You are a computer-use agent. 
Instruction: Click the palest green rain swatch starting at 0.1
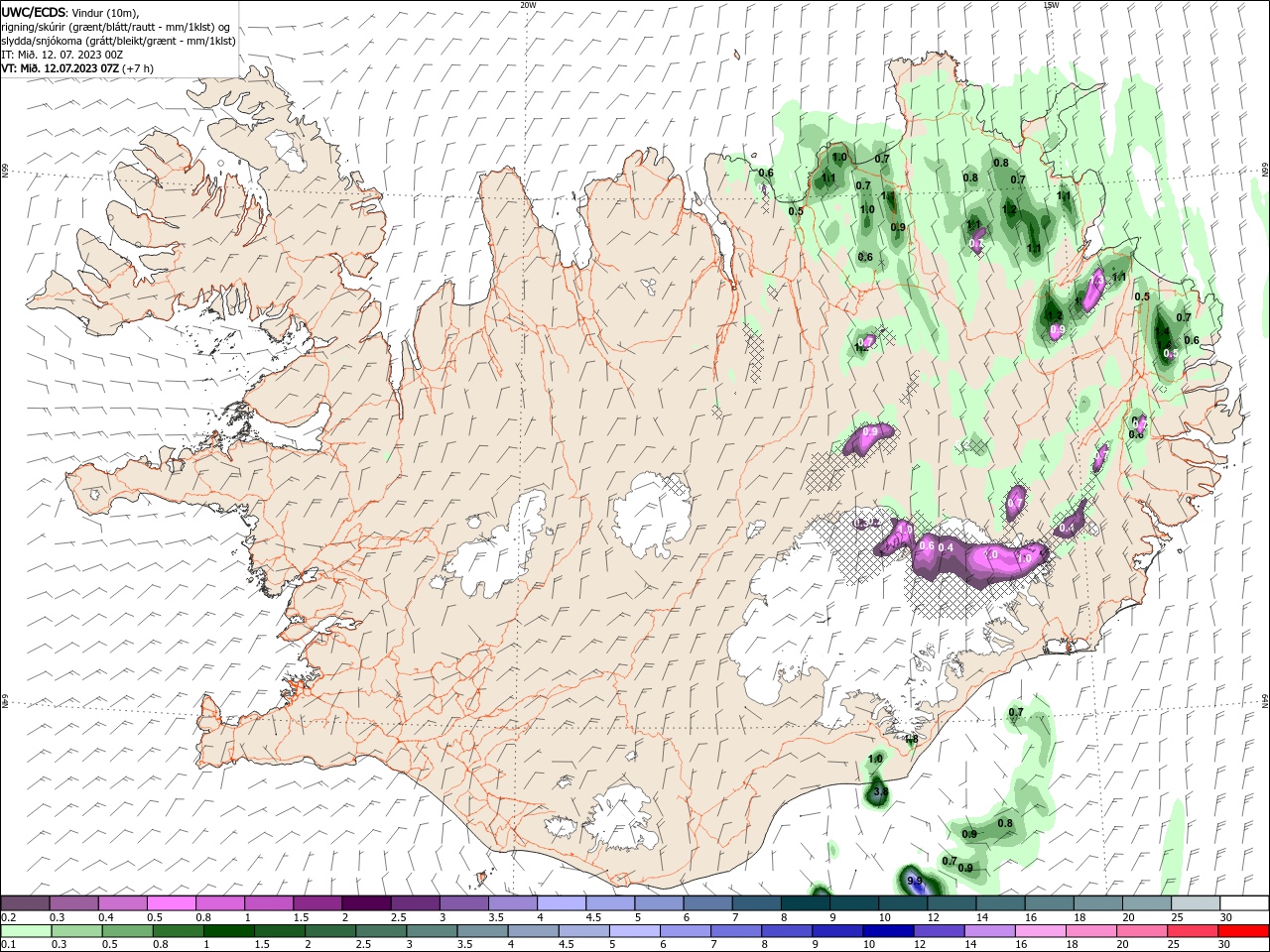25,931
